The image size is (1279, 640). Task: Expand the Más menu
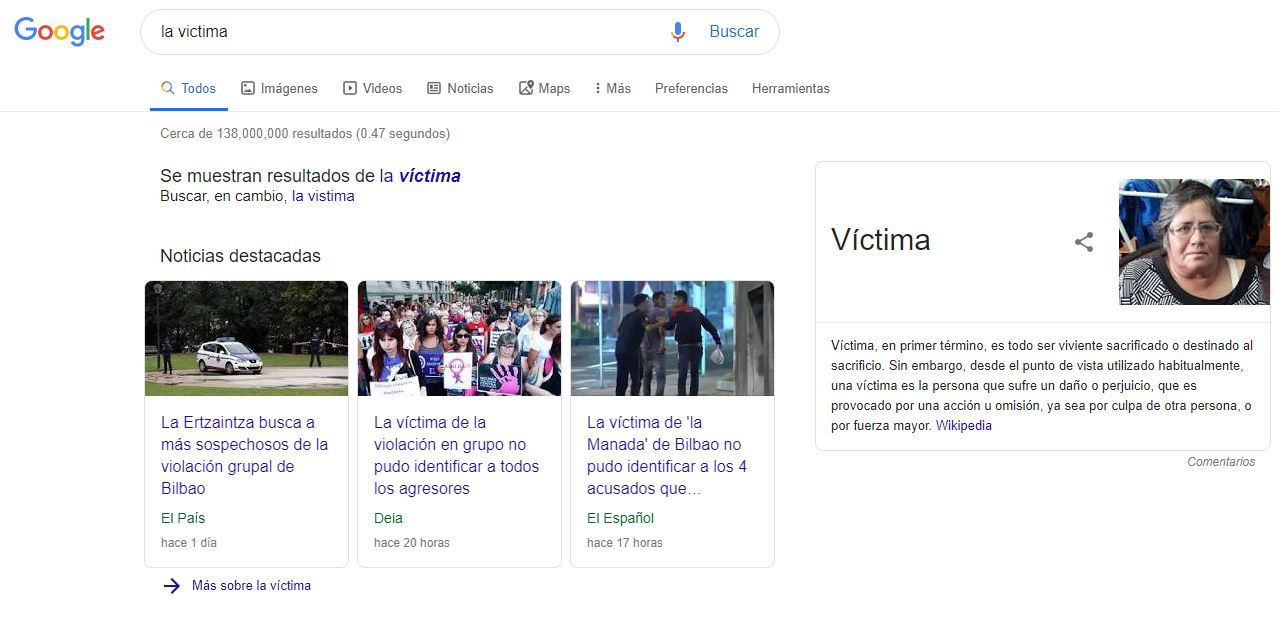click(612, 88)
